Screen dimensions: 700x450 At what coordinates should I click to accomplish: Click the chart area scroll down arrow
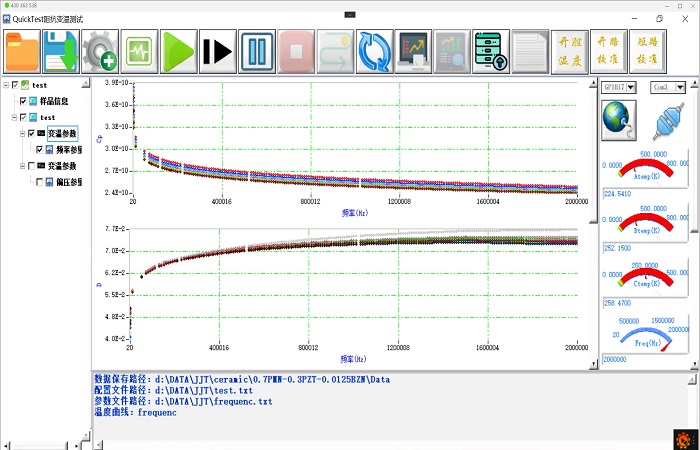point(593,365)
